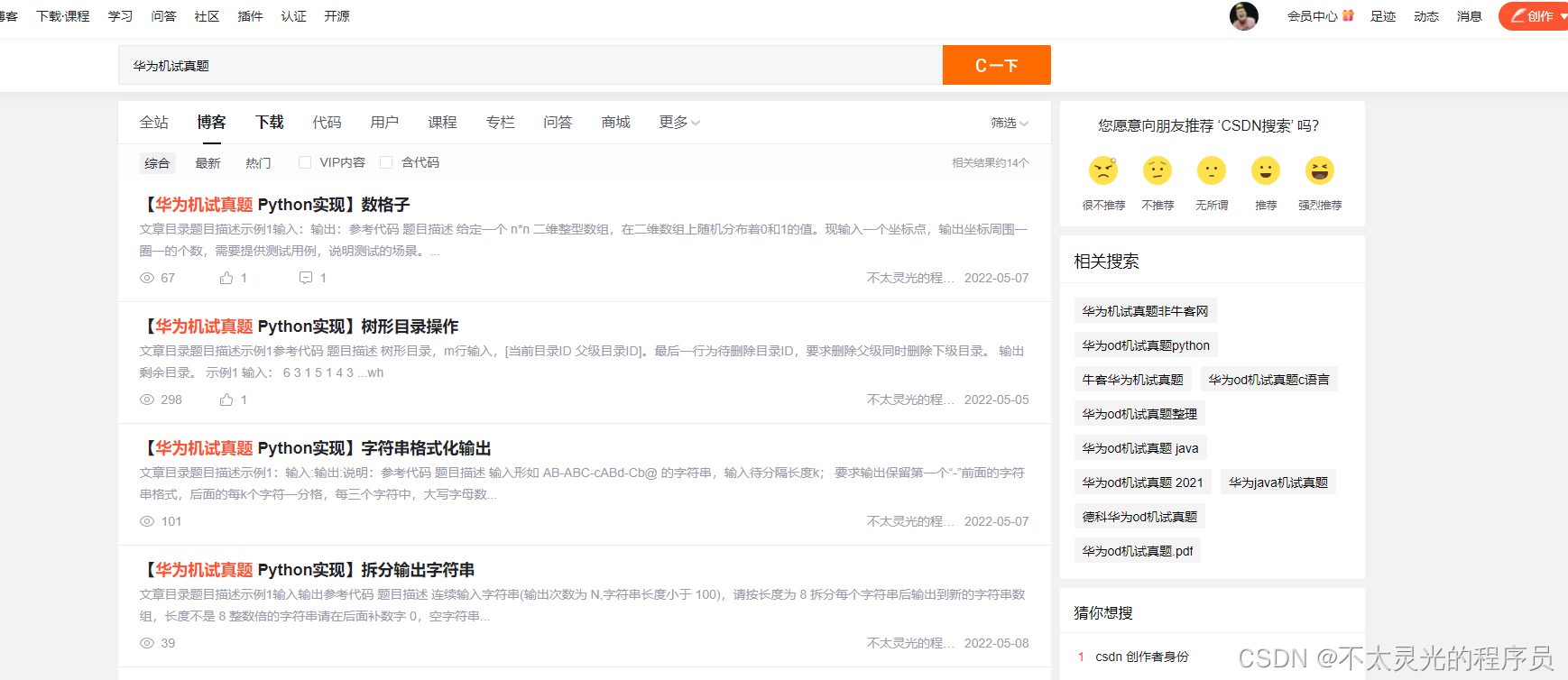Open 足迹 footprint link
This screenshot has width=1568, height=680.
pos(1383,16)
